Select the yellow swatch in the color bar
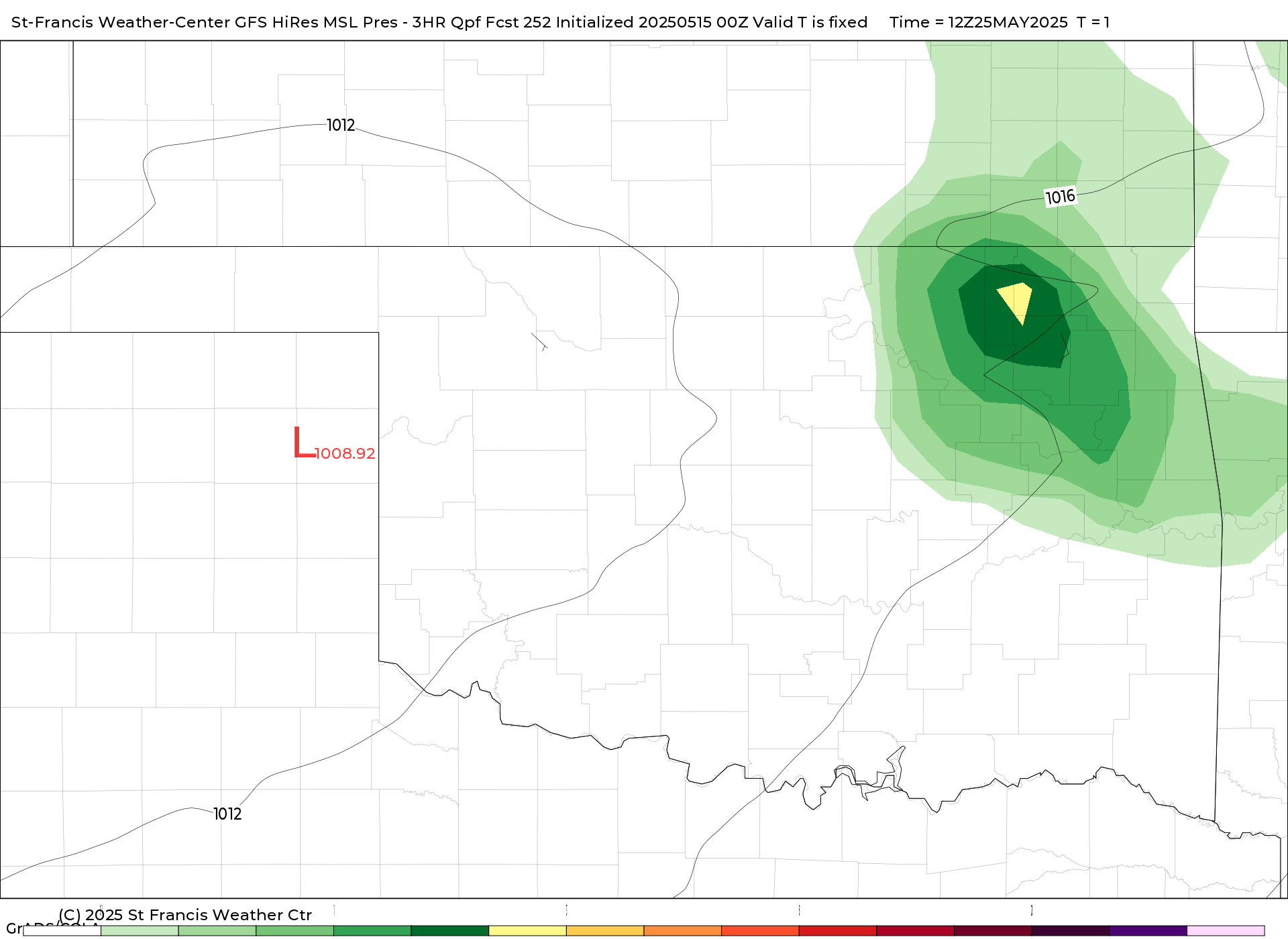This screenshot has width=1288, height=939. coord(527,931)
